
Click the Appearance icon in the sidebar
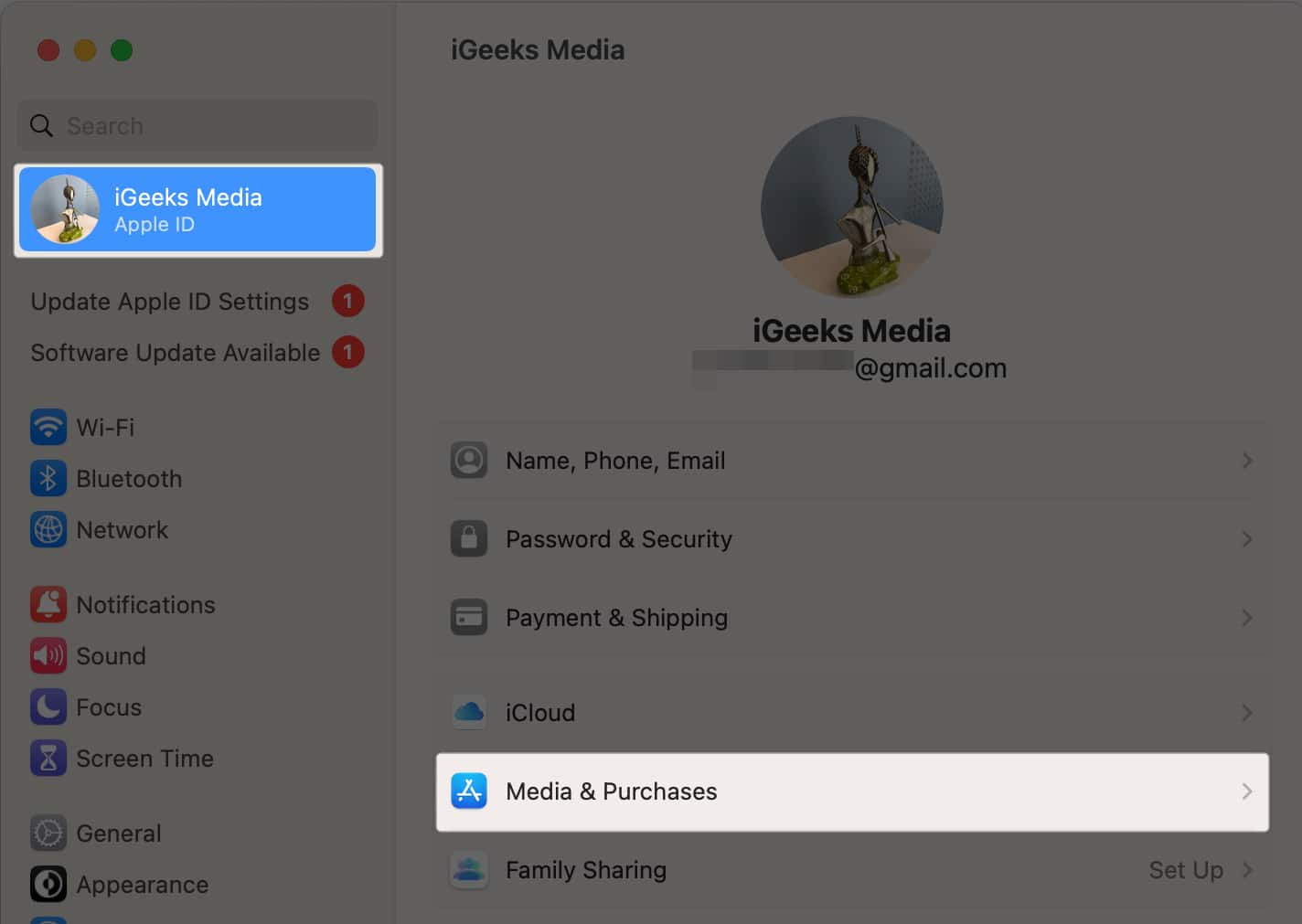[48, 884]
